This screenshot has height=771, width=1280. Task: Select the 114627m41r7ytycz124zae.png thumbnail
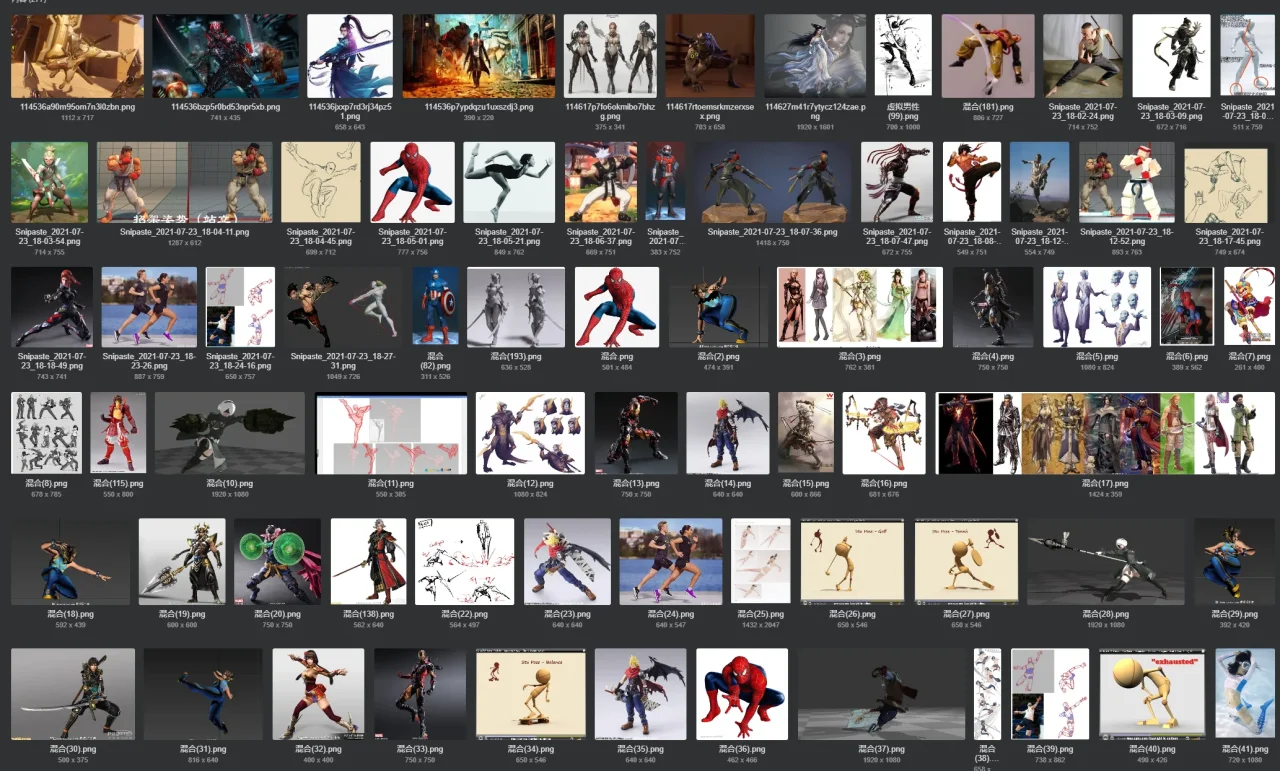coord(815,56)
